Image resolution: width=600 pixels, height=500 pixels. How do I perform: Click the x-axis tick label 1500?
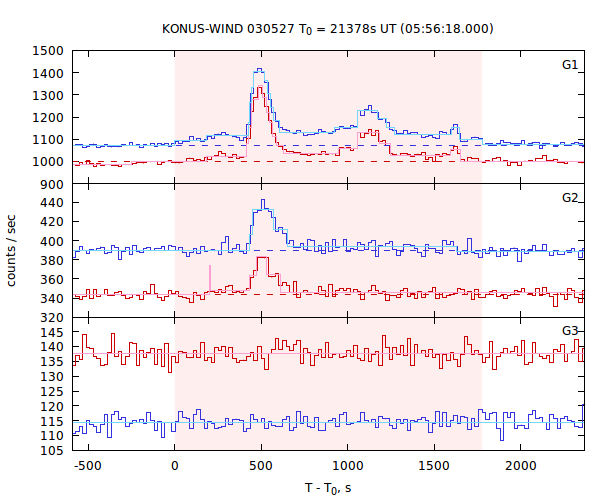[x=434, y=466]
